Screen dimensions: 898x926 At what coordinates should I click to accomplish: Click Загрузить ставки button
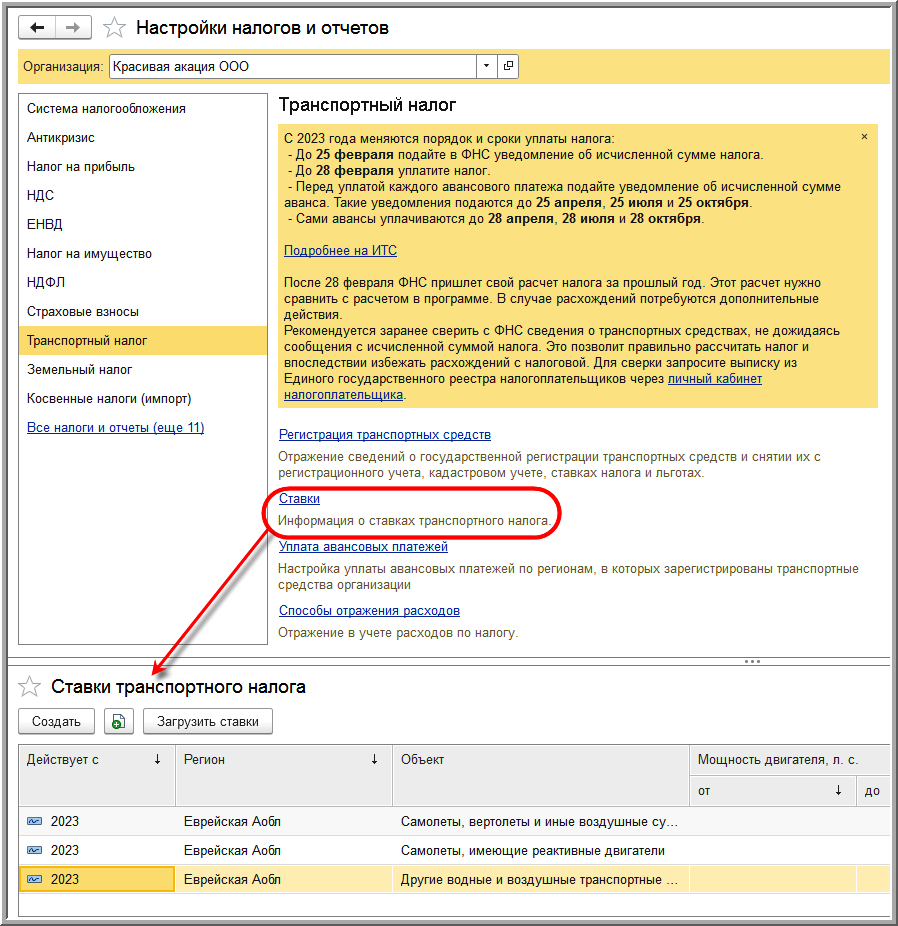(x=208, y=722)
